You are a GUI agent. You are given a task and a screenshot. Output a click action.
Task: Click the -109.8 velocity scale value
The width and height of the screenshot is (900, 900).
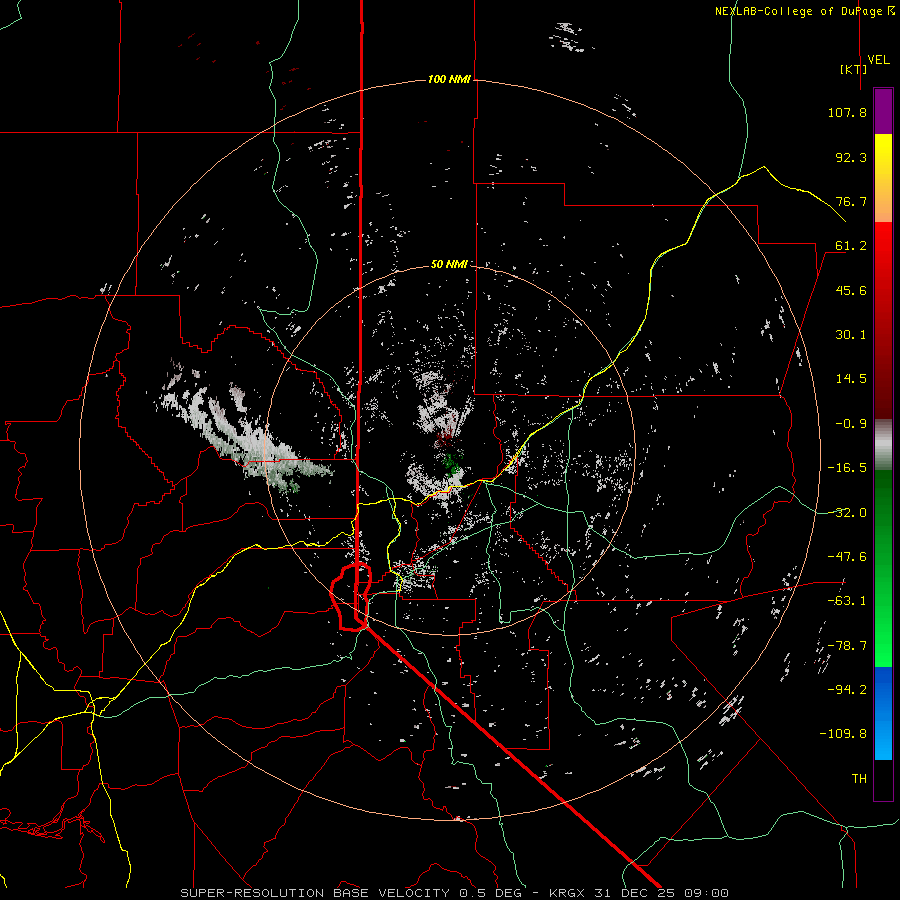pos(844,734)
